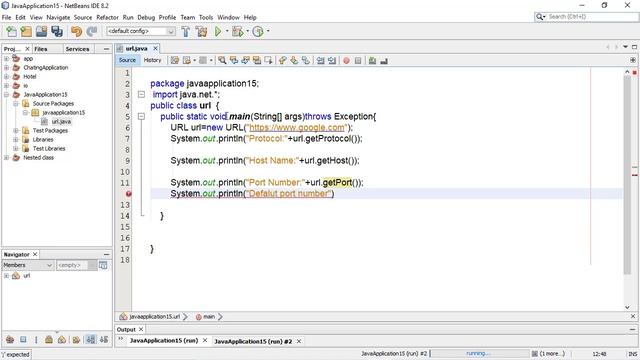Select JavaApplication15 (run) #2 output tab
The image size is (640, 360).
(253, 341)
